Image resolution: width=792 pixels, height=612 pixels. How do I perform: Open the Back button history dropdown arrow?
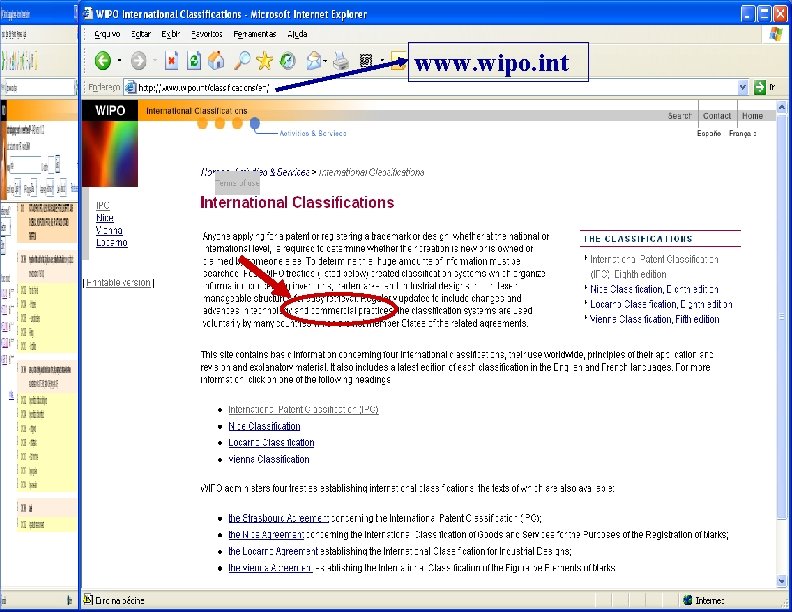coord(119,61)
